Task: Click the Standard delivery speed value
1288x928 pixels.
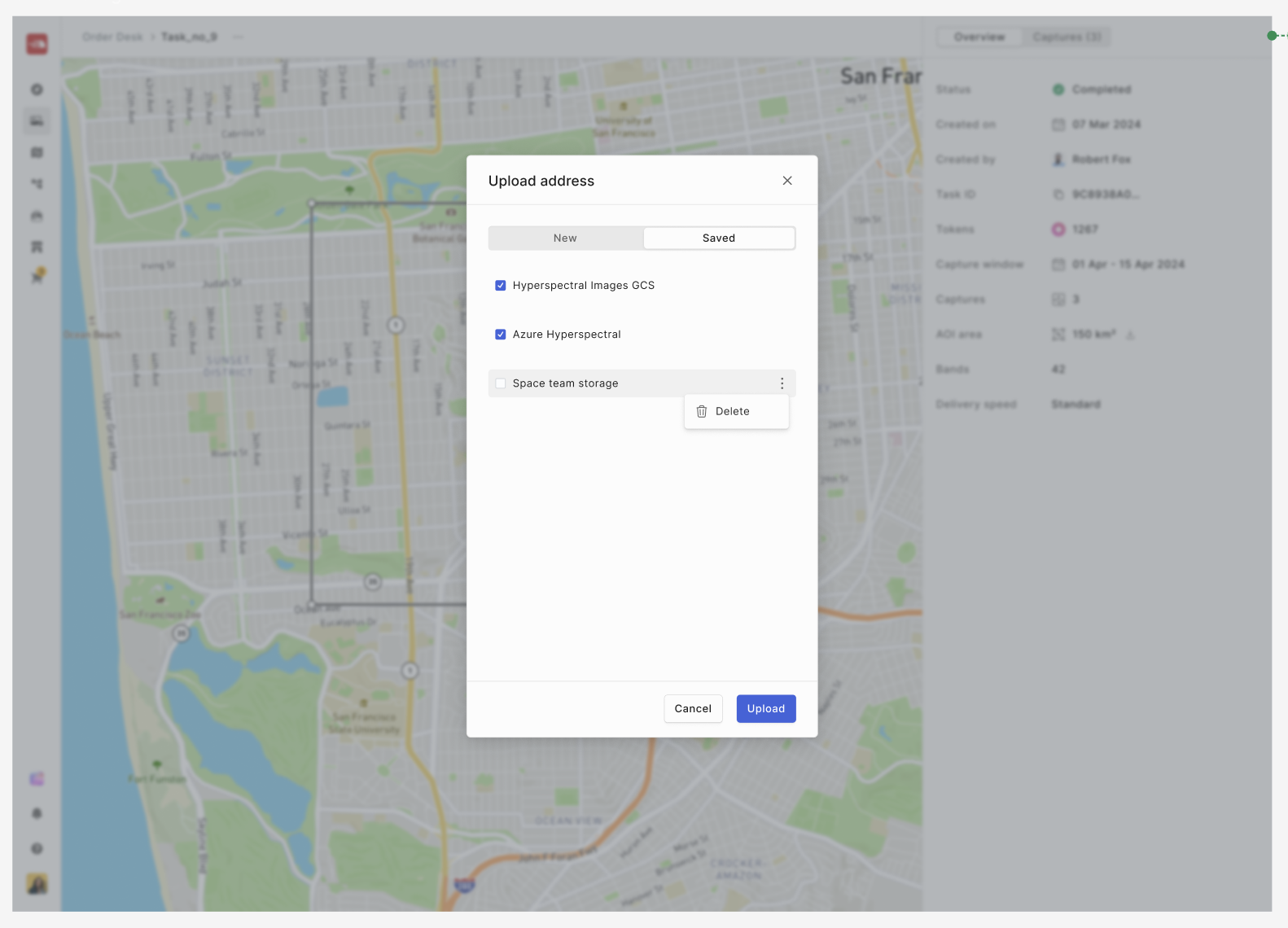Action: (1076, 405)
